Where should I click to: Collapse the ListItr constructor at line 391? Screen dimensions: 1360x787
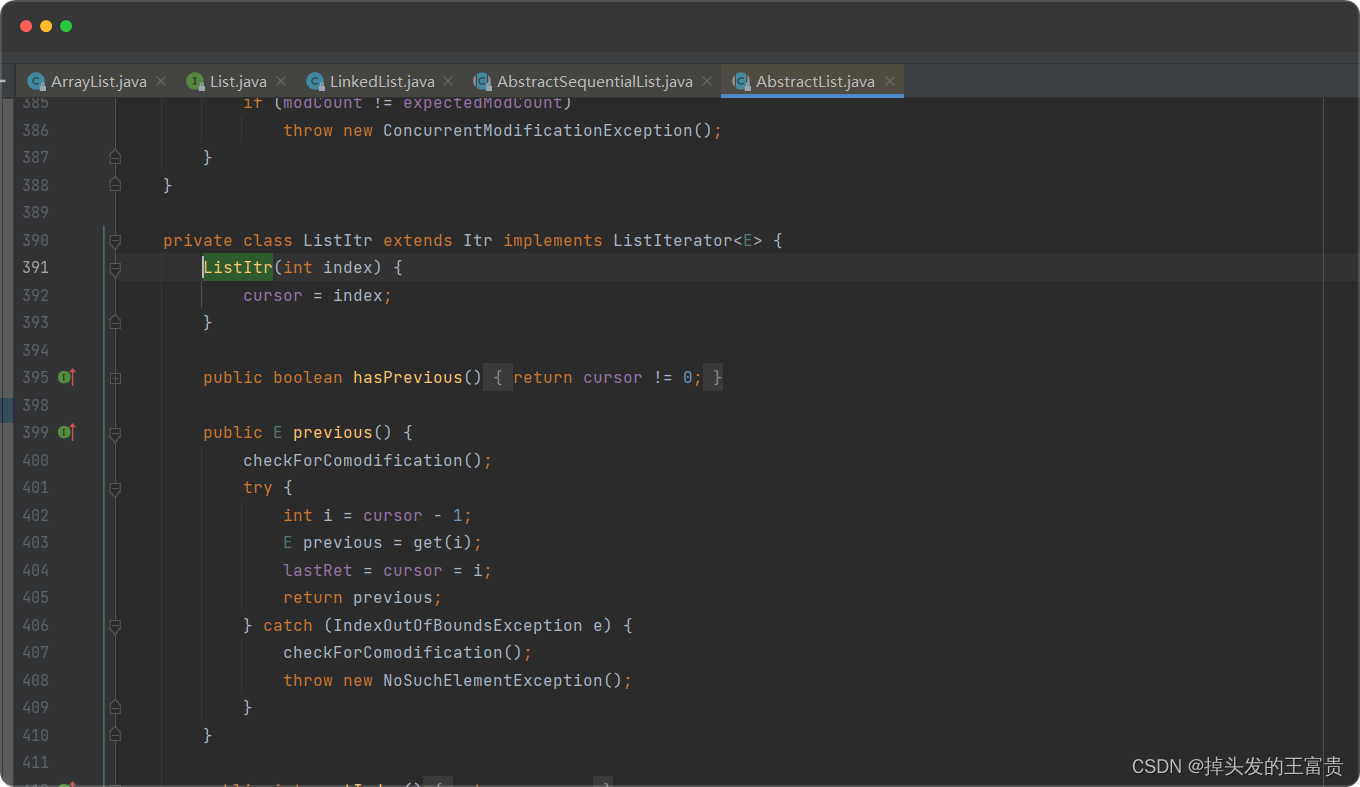click(x=115, y=269)
